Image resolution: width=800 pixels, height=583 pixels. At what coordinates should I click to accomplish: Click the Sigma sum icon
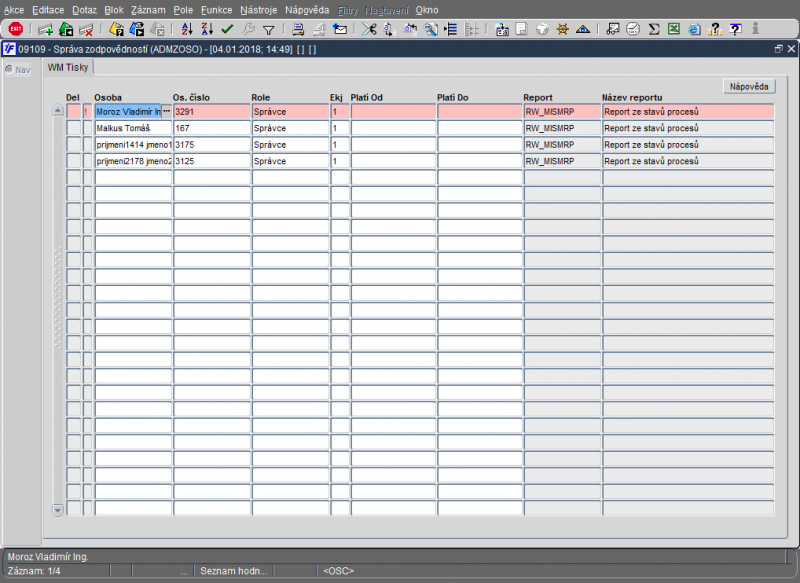(x=654, y=30)
